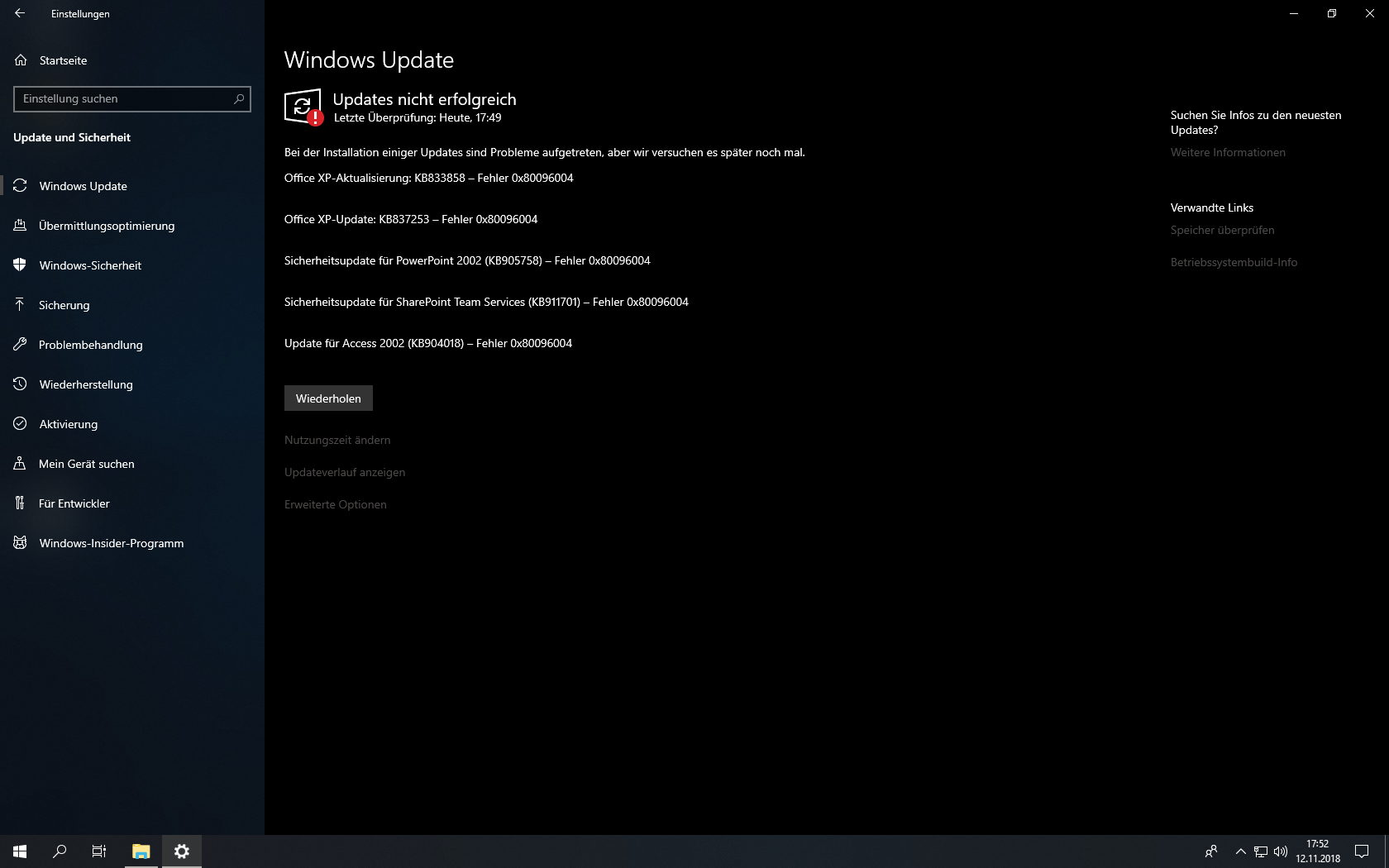Viewport: 1389px width, 868px height.
Task: Click the Für Entwickler tools icon
Action: [21, 503]
